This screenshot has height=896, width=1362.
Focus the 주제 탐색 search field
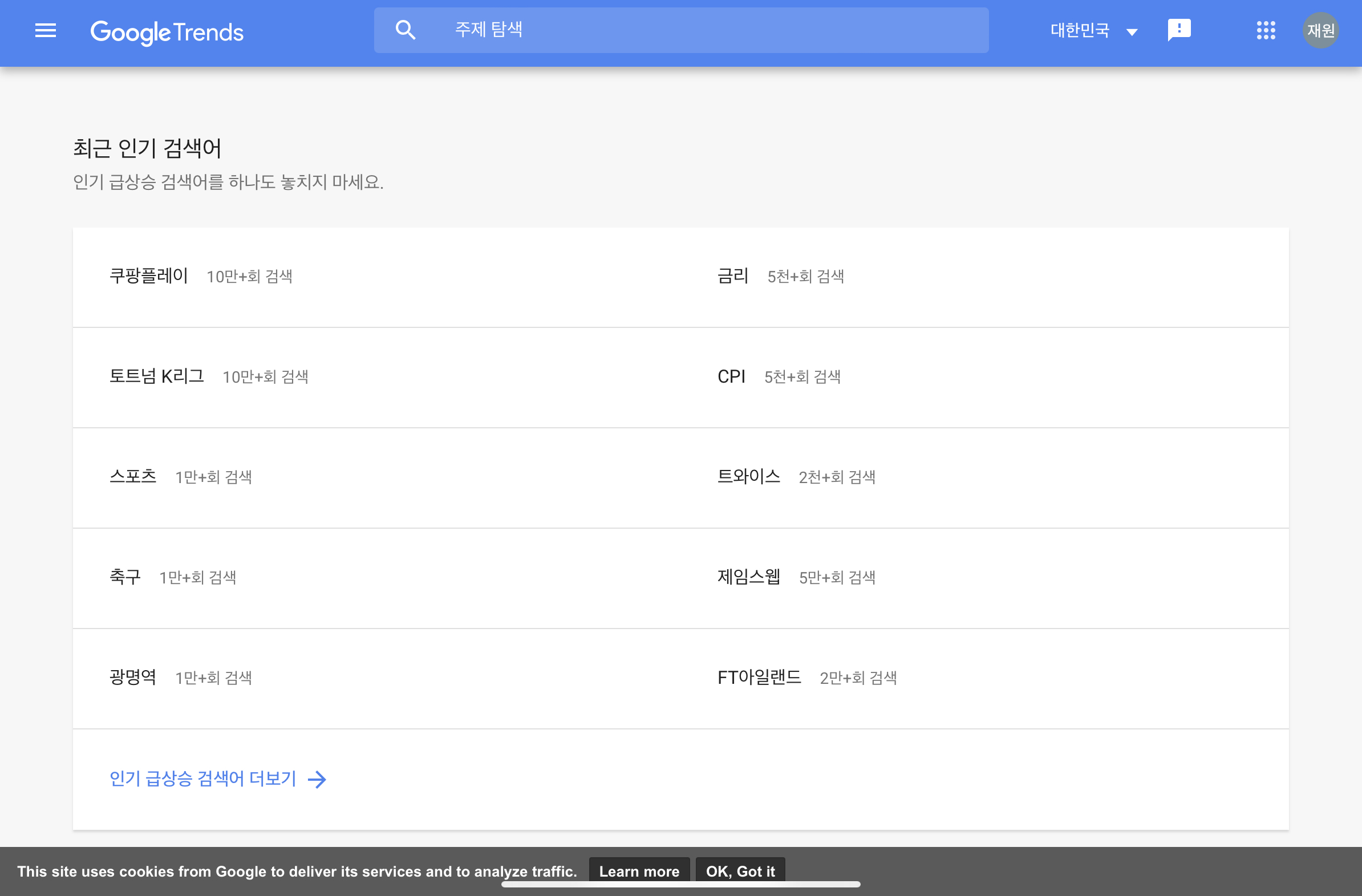[x=710, y=30]
